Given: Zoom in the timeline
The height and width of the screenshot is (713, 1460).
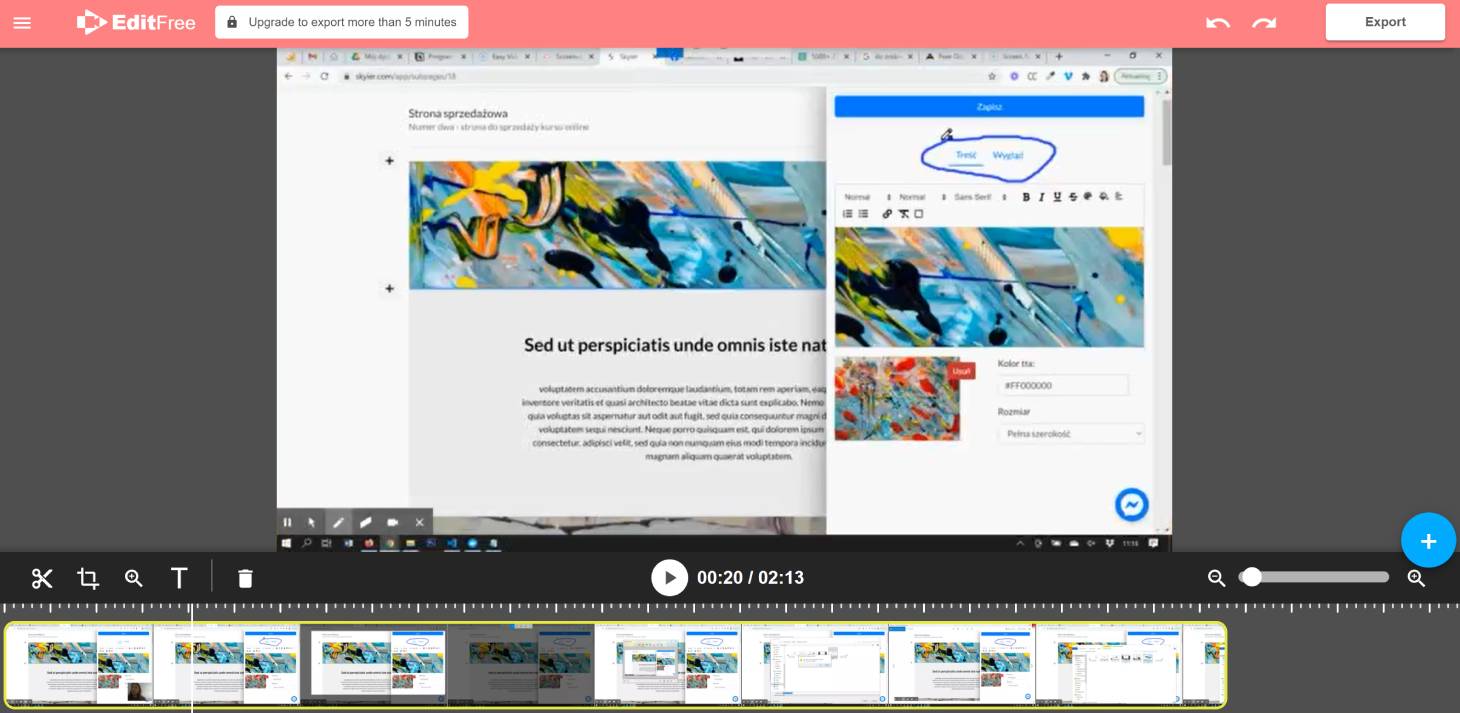Looking at the screenshot, I should coord(1416,578).
